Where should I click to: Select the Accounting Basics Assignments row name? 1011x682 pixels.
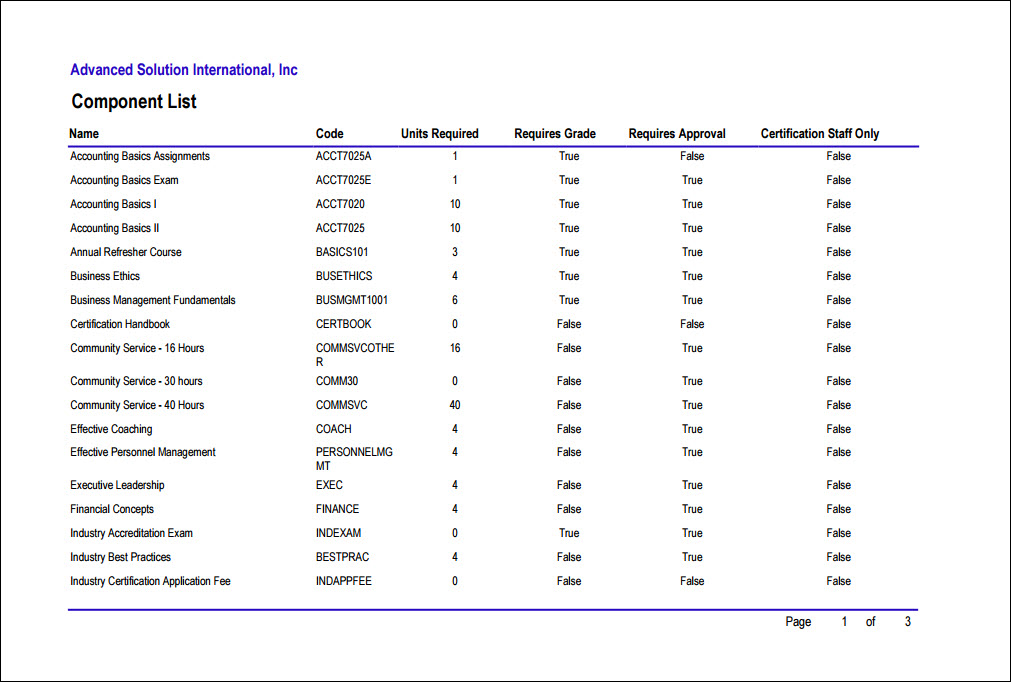tap(140, 156)
